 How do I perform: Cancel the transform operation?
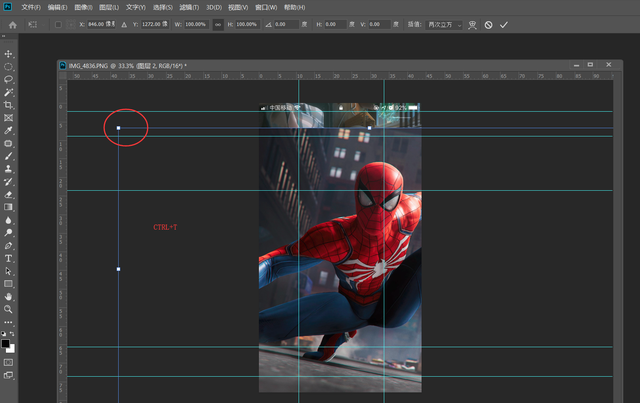(x=488, y=24)
